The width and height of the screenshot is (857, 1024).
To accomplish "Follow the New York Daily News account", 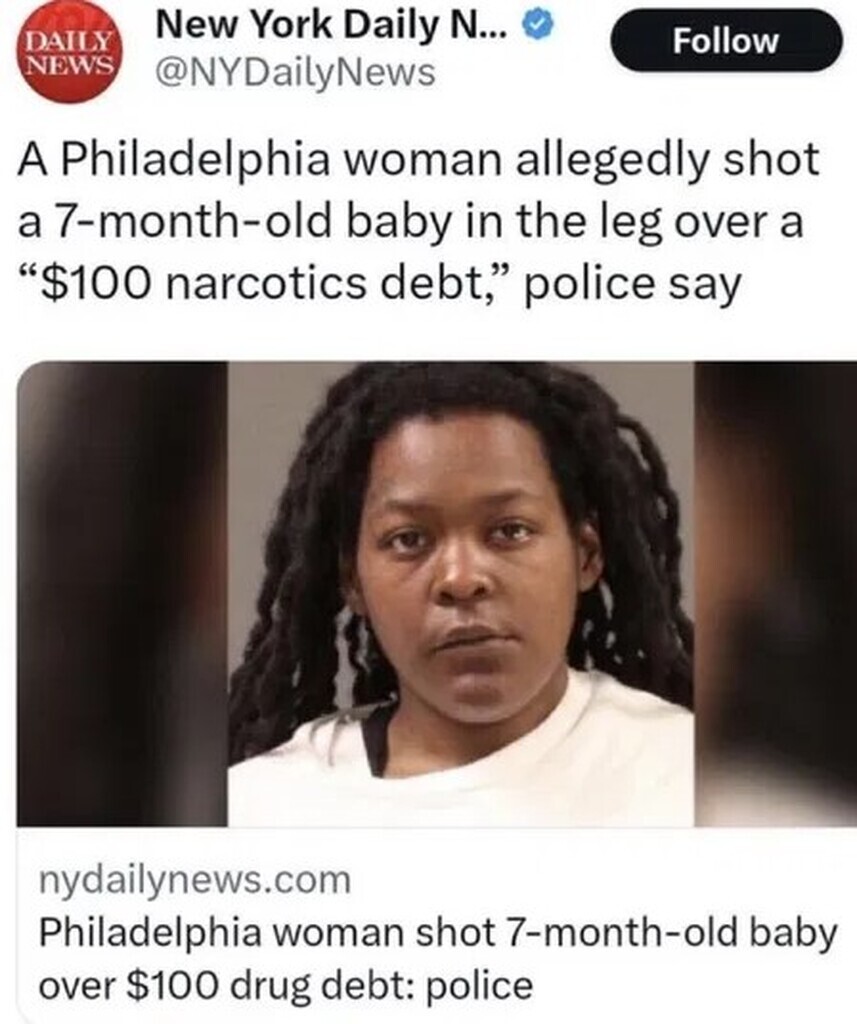I will click(x=726, y=40).
